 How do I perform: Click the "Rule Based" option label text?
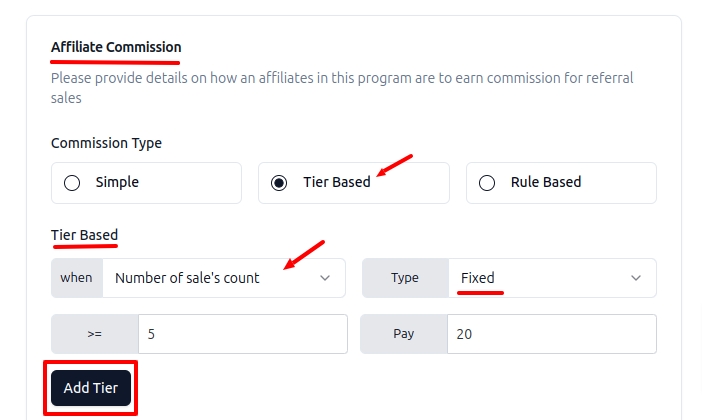(546, 183)
